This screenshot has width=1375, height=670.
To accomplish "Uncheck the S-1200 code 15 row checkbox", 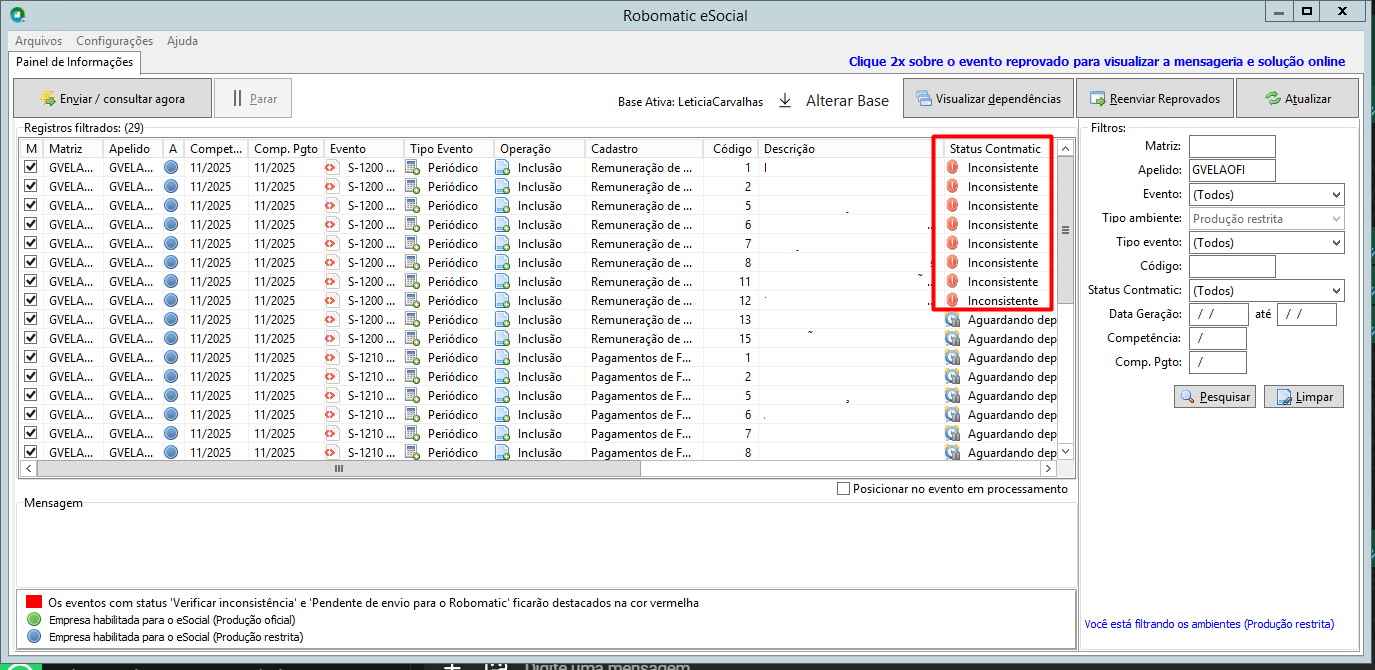I will pyautogui.click(x=31, y=339).
